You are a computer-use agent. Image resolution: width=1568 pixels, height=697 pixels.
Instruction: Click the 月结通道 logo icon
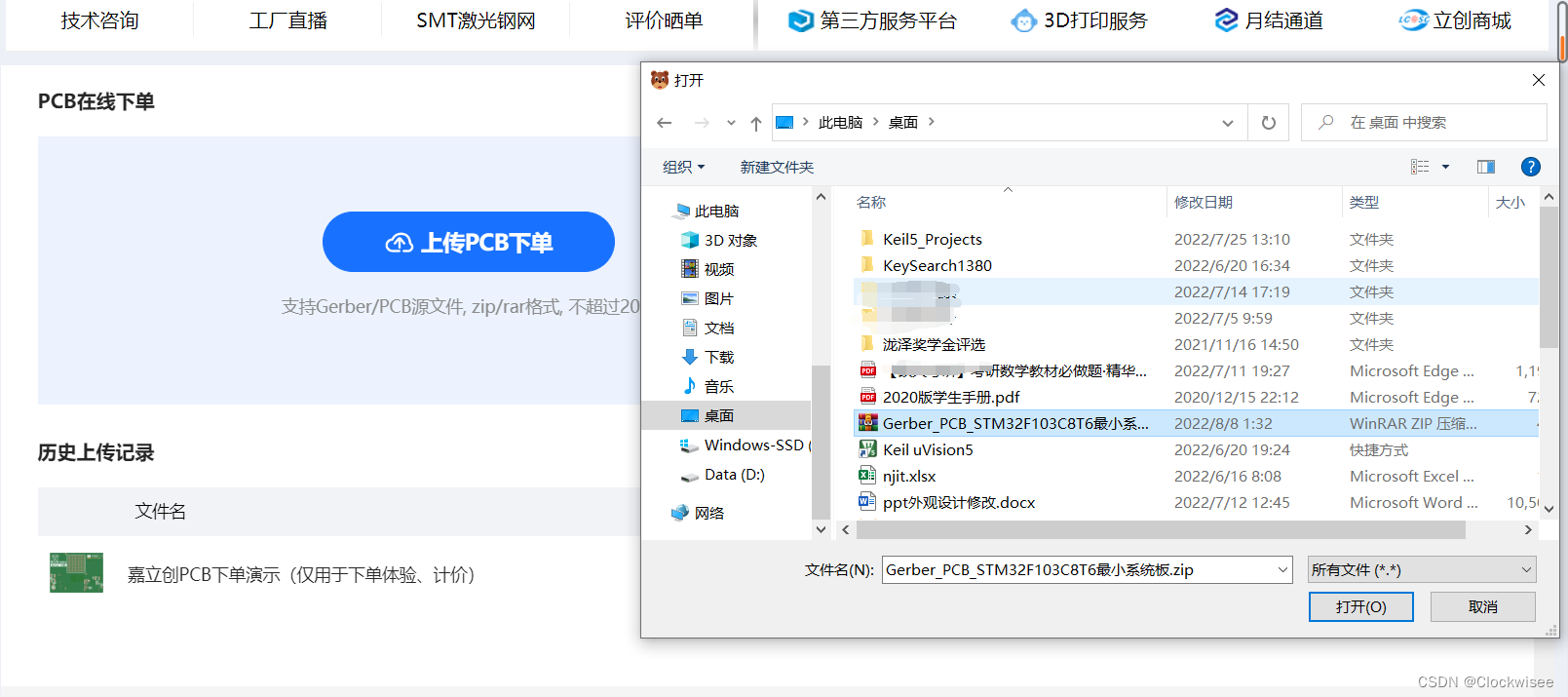tap(1226, 20)
